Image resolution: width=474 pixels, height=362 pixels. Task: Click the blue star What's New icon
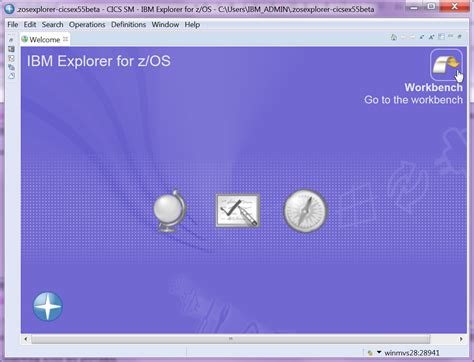48,306
